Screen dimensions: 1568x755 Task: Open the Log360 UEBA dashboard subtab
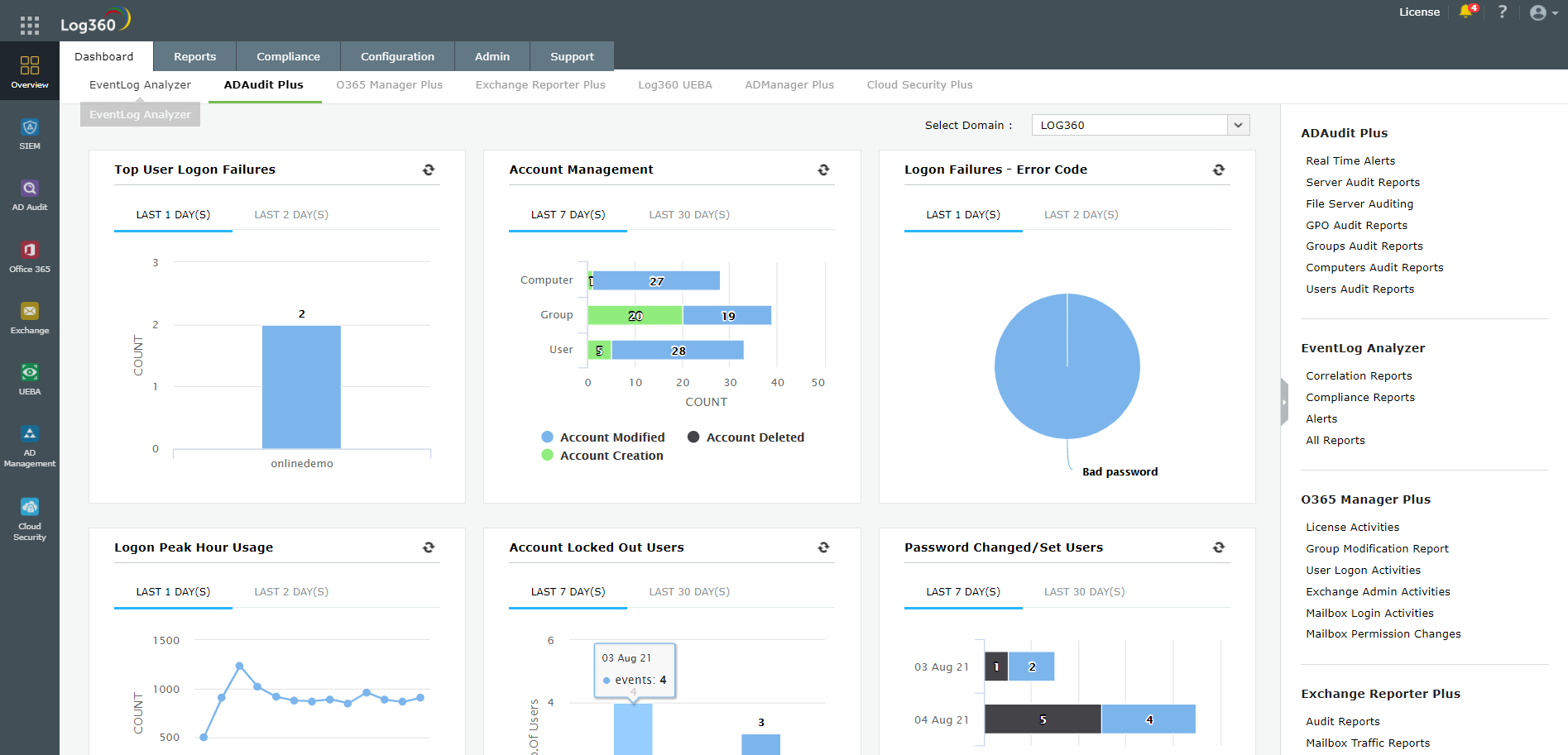(675, 84)
